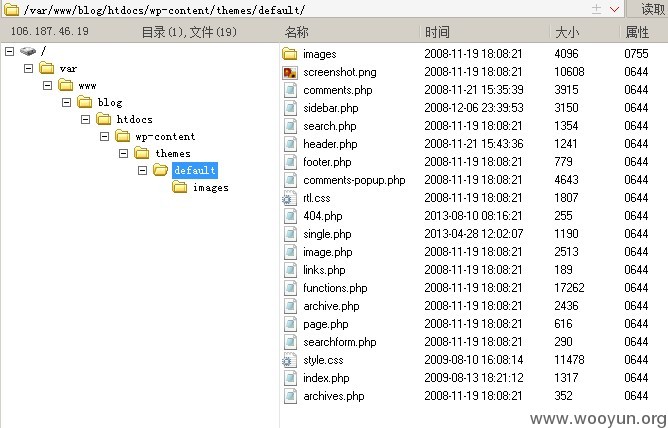Click the functions.php file icon

click(290, 288)
